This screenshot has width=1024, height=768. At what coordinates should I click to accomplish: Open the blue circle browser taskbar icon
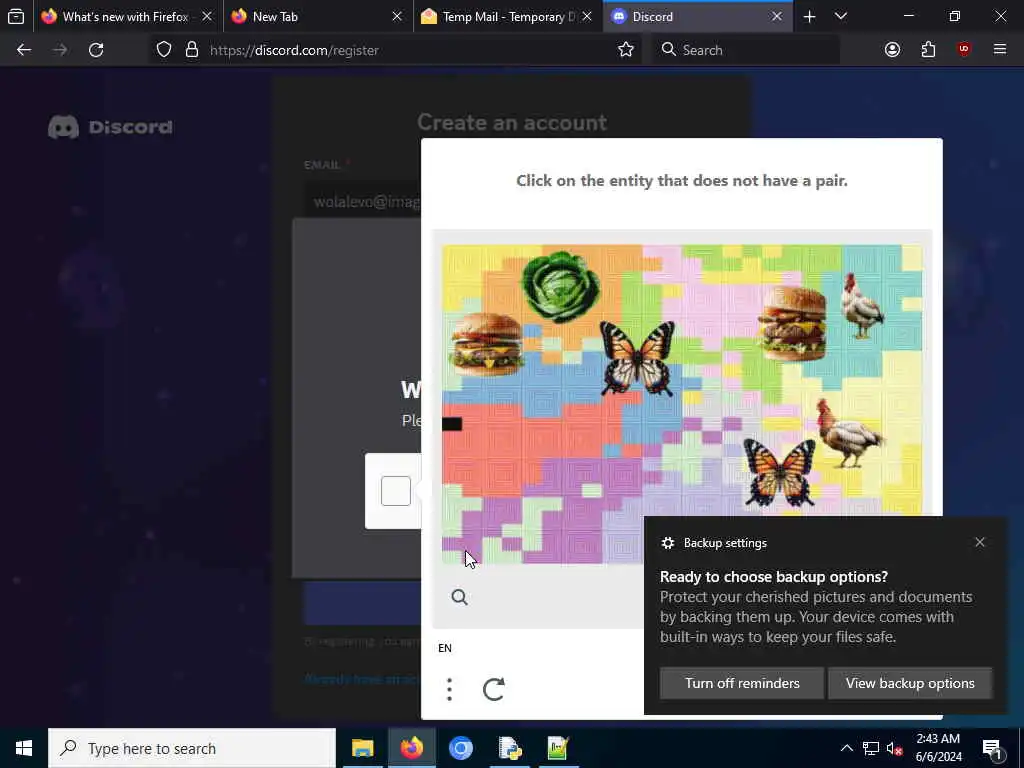click(x=460, y=748)
